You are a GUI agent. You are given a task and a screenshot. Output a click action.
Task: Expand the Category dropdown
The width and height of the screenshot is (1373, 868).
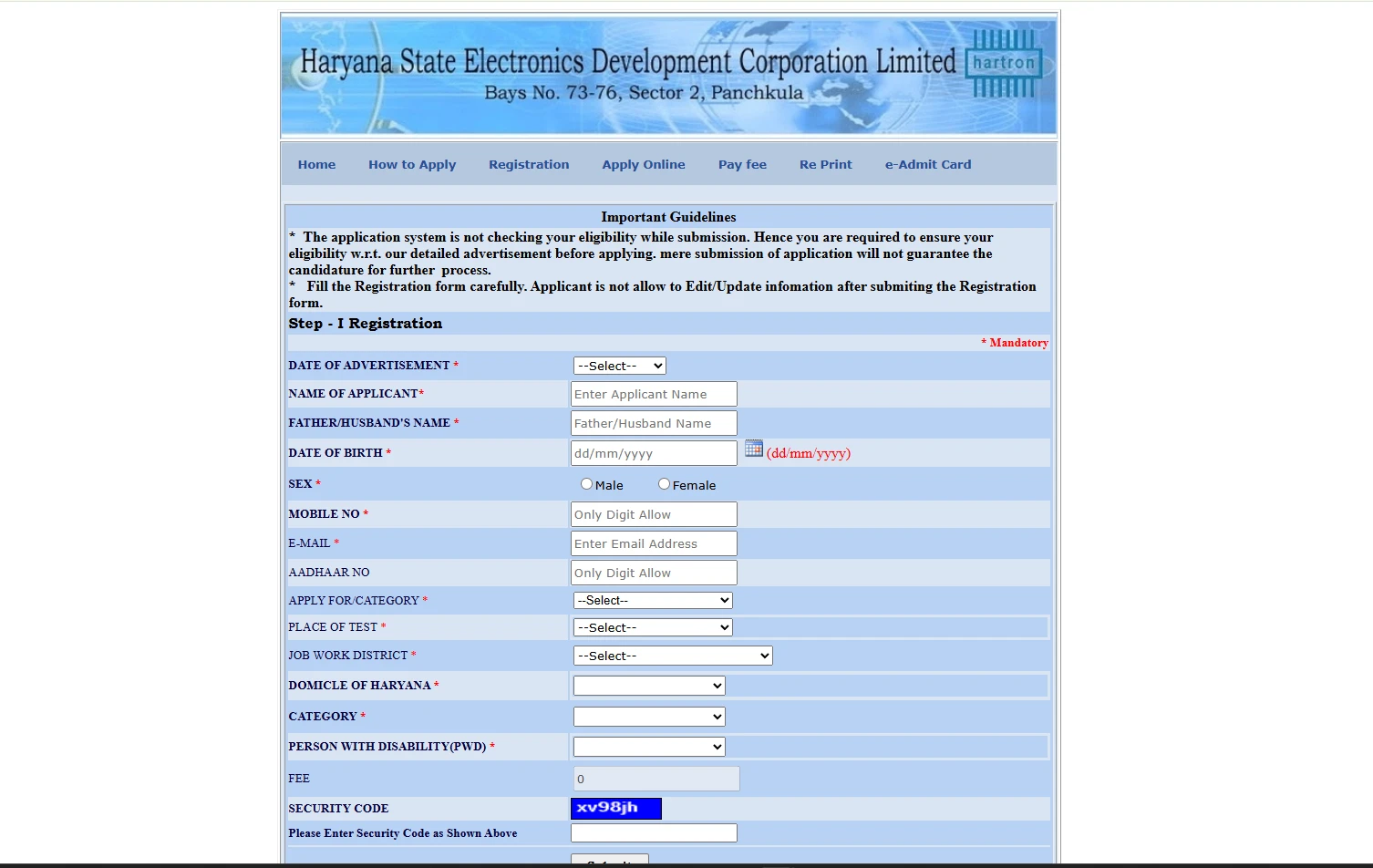[649, 717]
